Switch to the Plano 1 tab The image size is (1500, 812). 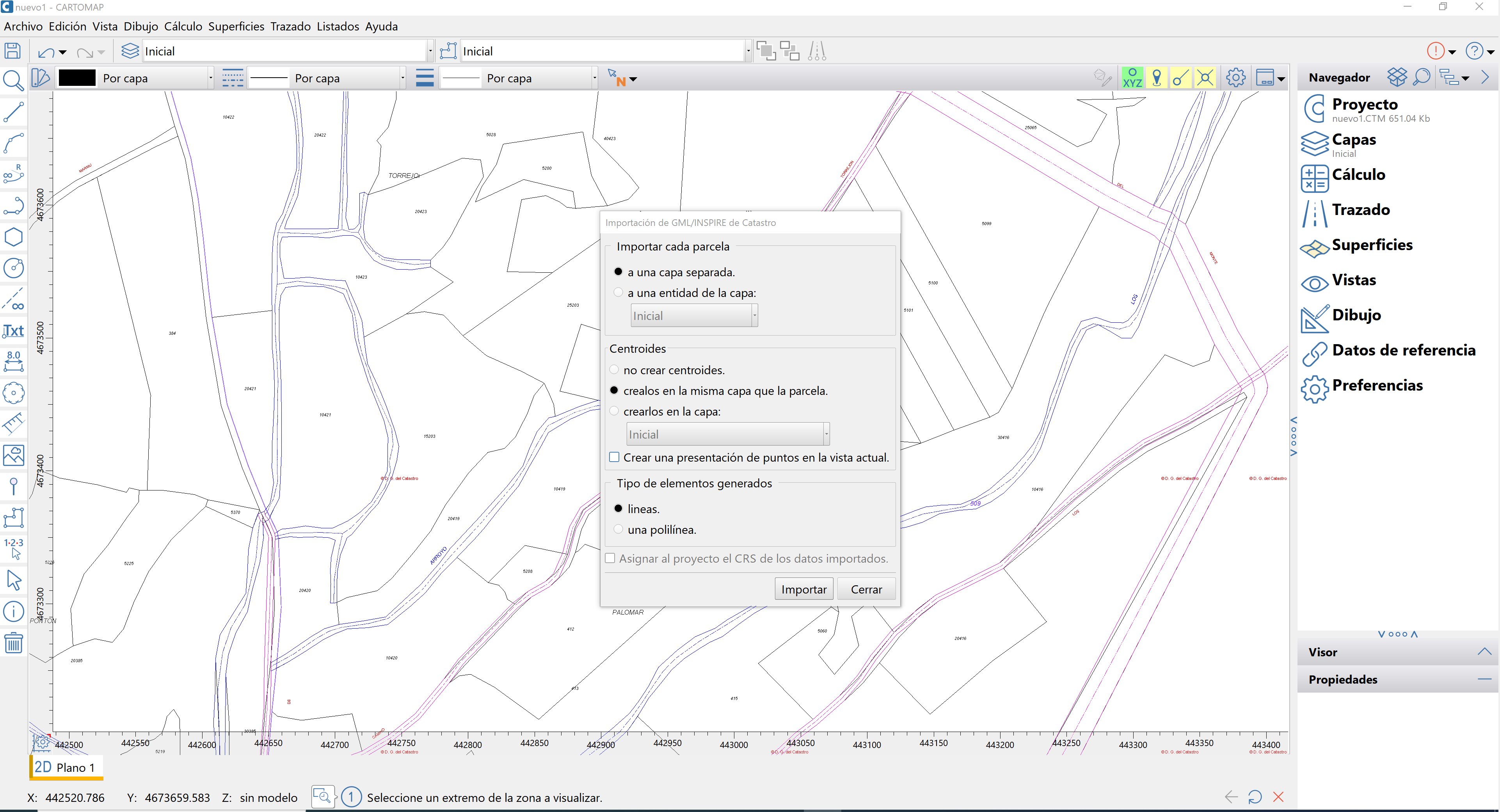pos(66,767)
